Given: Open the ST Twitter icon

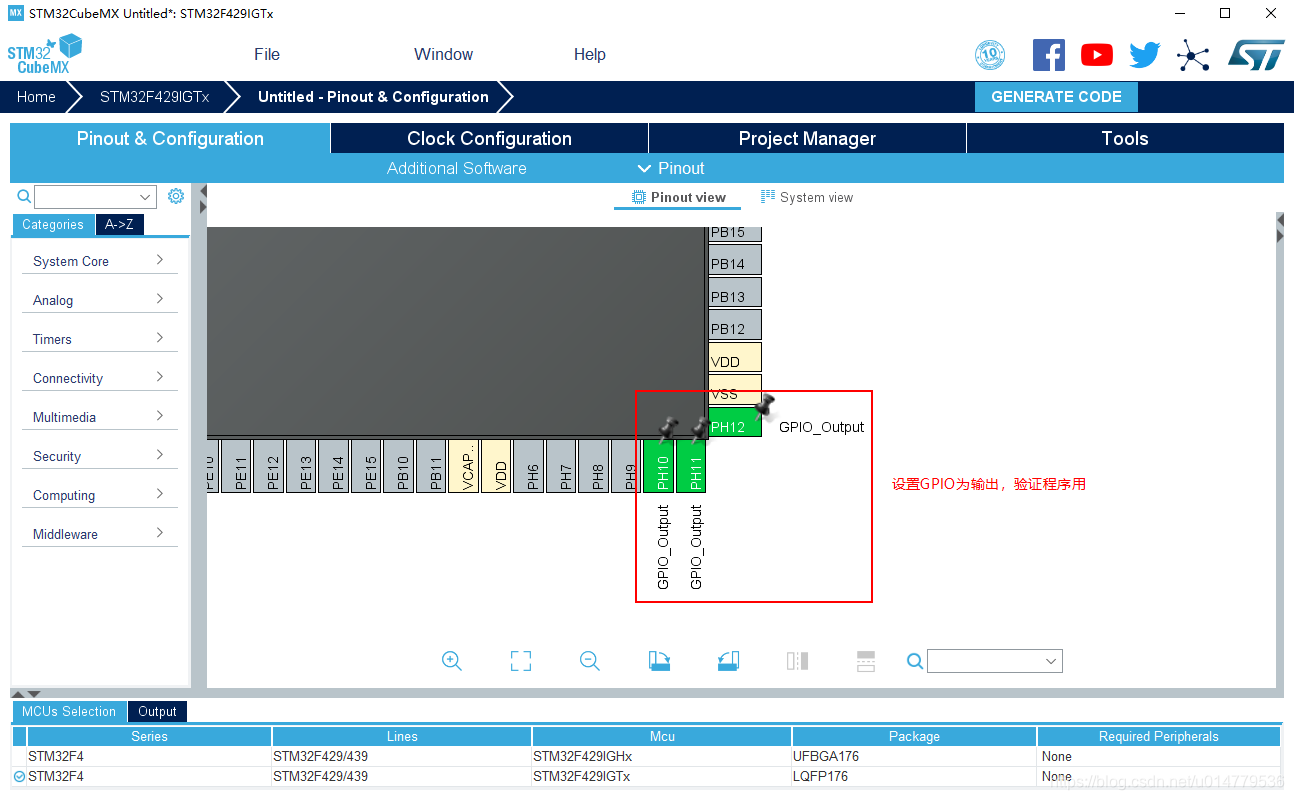Looking at the screenshot, I should tap(1145, 55).
